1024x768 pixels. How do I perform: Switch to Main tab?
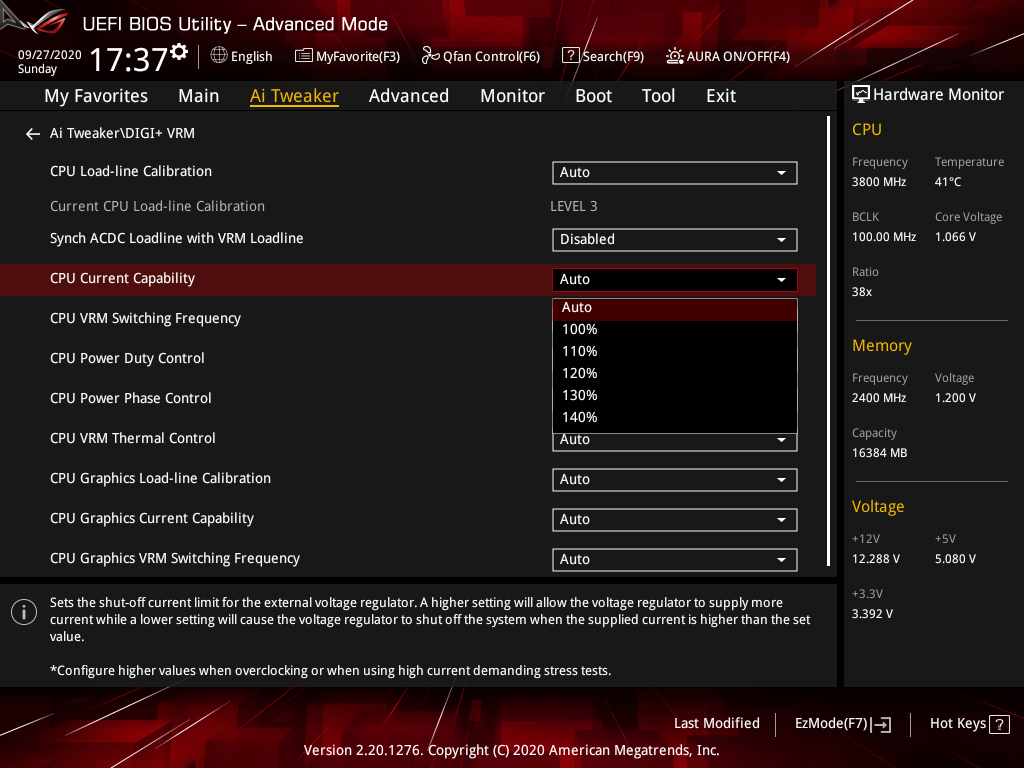click(199, 96)
